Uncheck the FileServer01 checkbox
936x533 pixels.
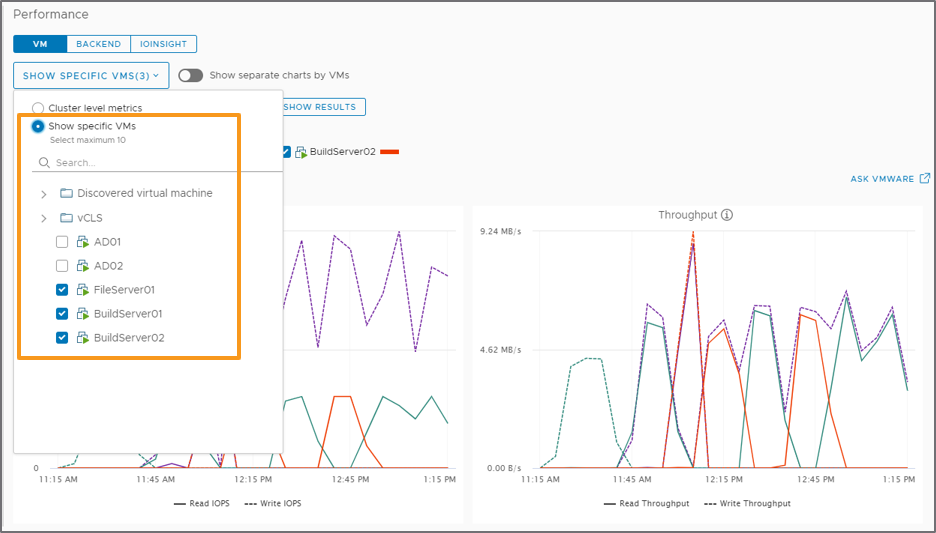click(x=62, y=290)
